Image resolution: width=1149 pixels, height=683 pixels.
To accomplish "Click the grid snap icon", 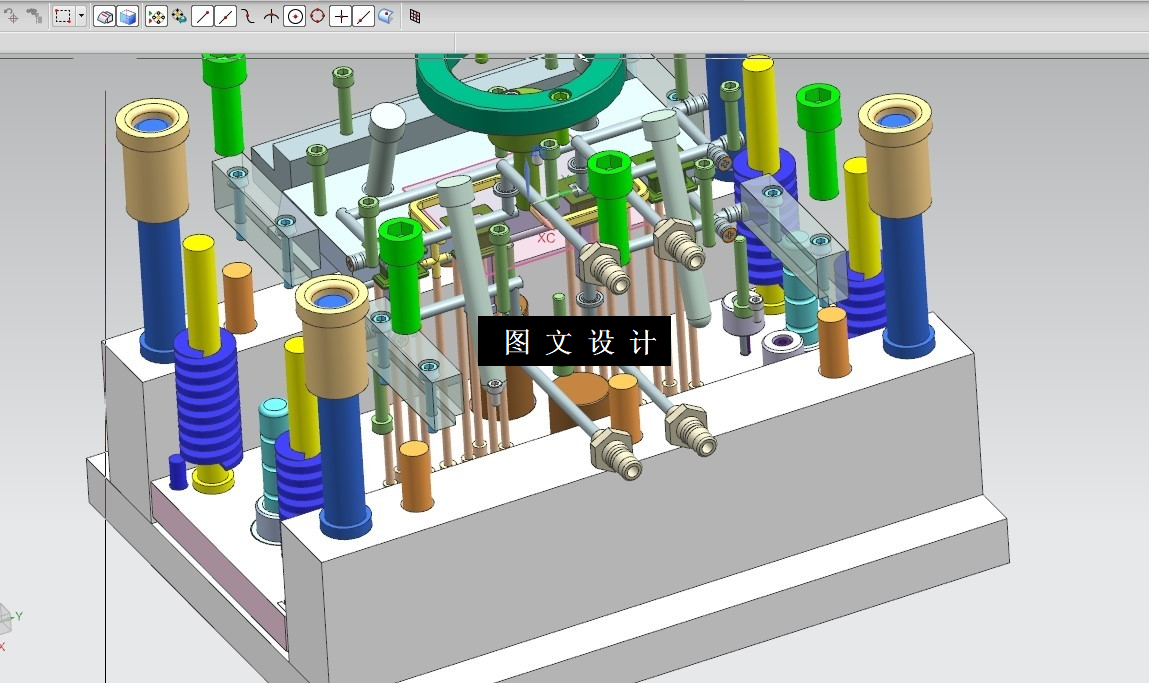I will 415,16.
